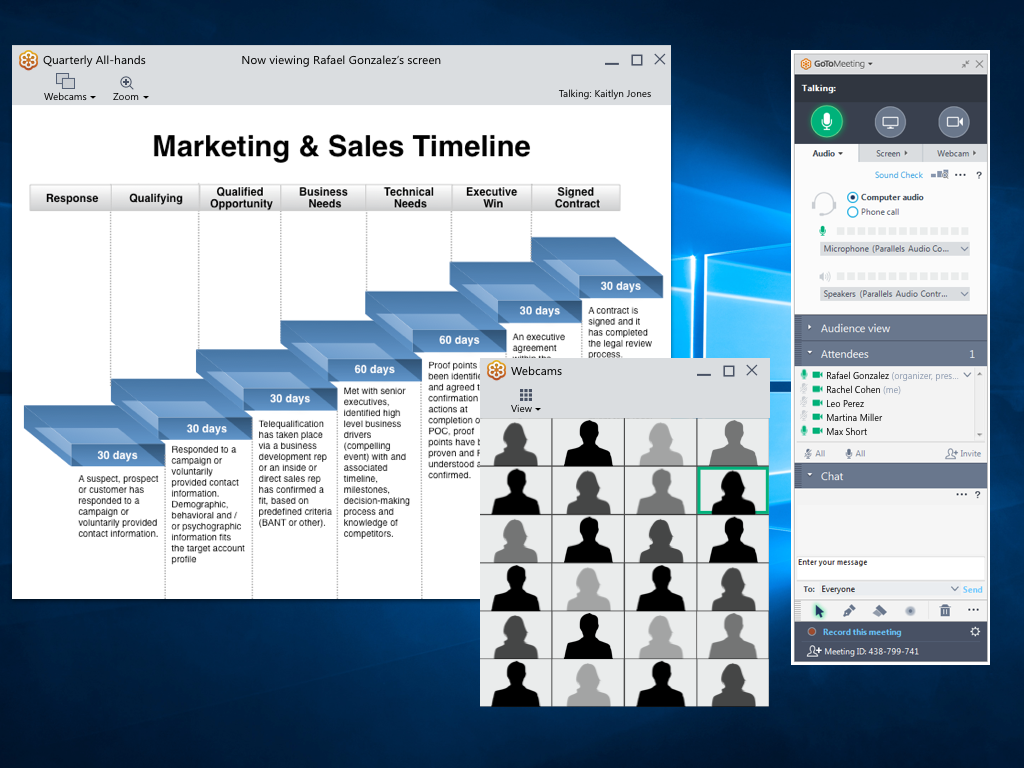Image resolution: width=1024 pixels, height=768 pixels.
Task: Turn on webcam with the round camera button
Action: (x=954, y=121)
